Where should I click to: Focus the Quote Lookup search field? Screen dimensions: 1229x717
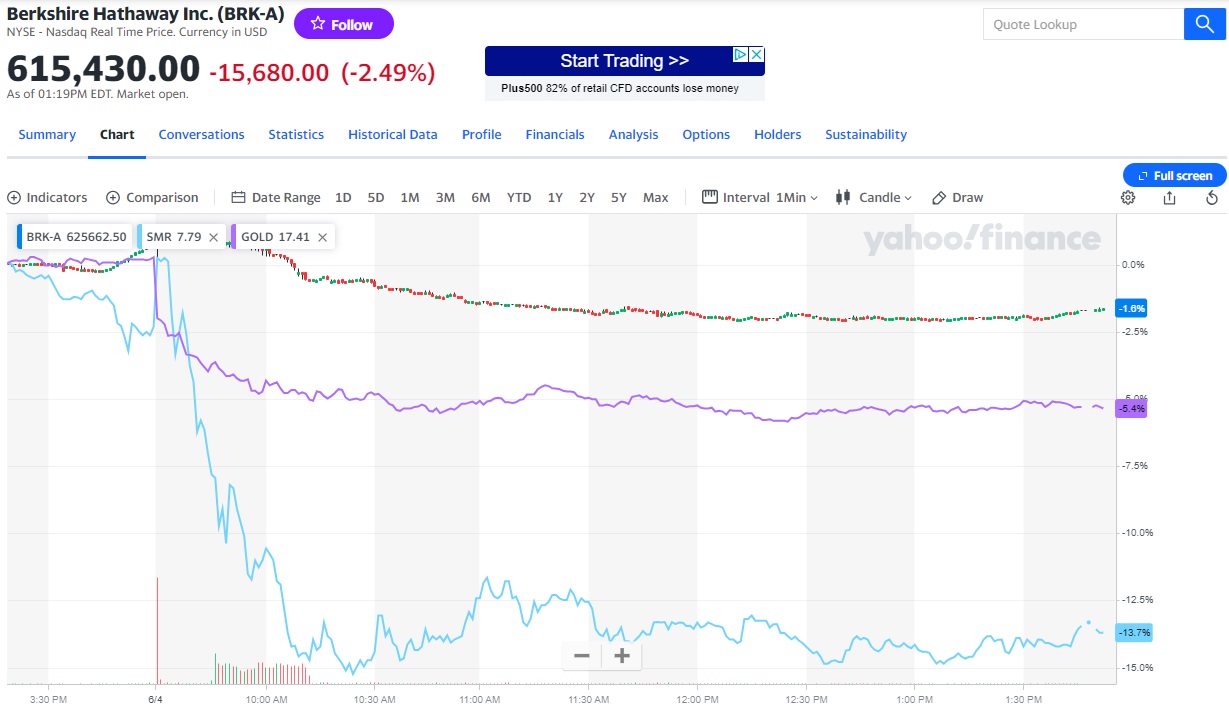click(1083, 24)
